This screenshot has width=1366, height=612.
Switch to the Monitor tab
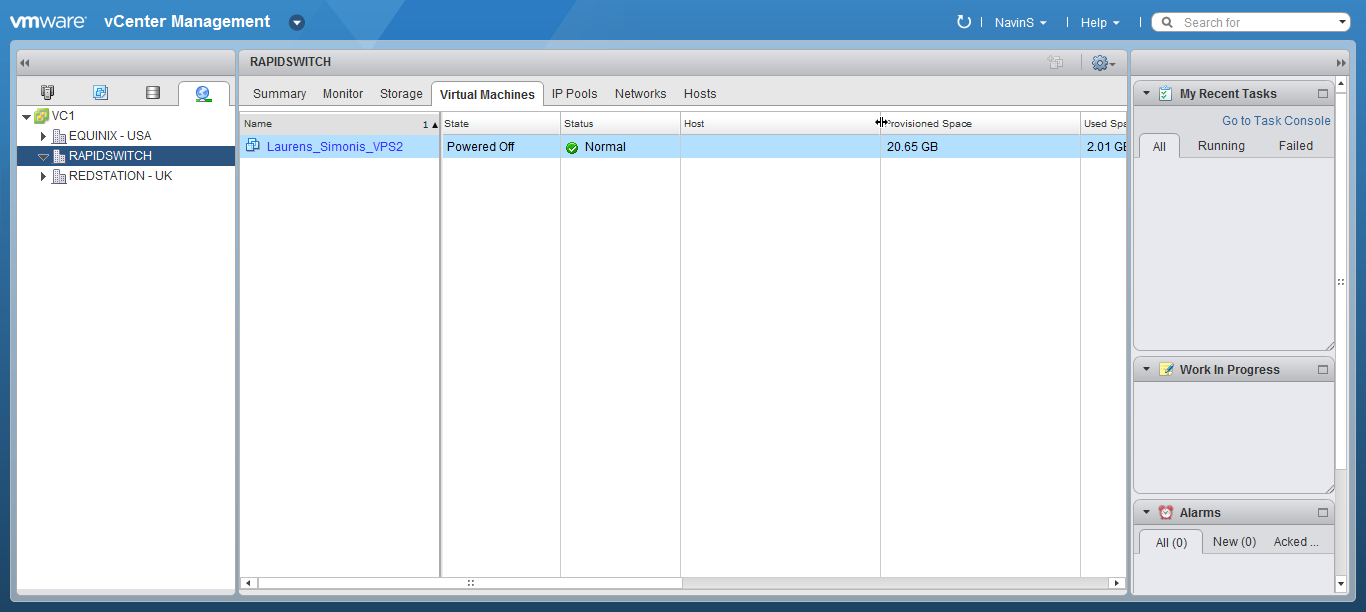343,93
